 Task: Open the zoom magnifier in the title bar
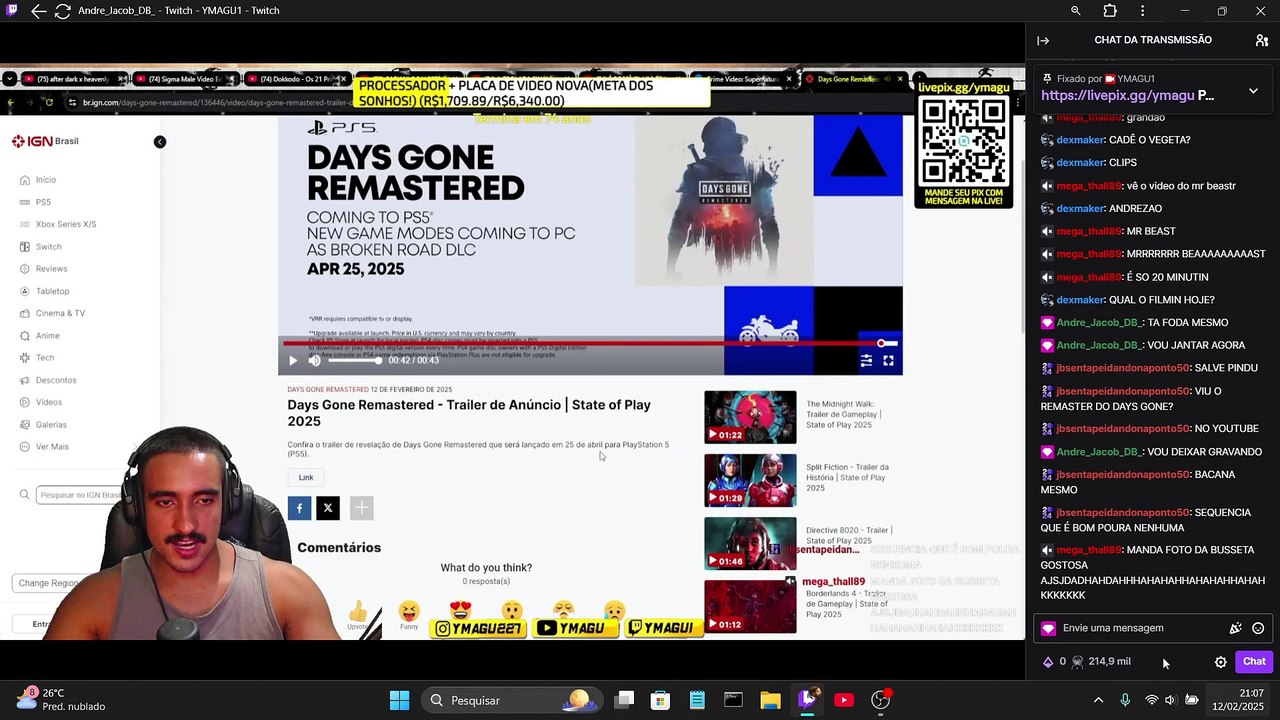(1076, 11)
